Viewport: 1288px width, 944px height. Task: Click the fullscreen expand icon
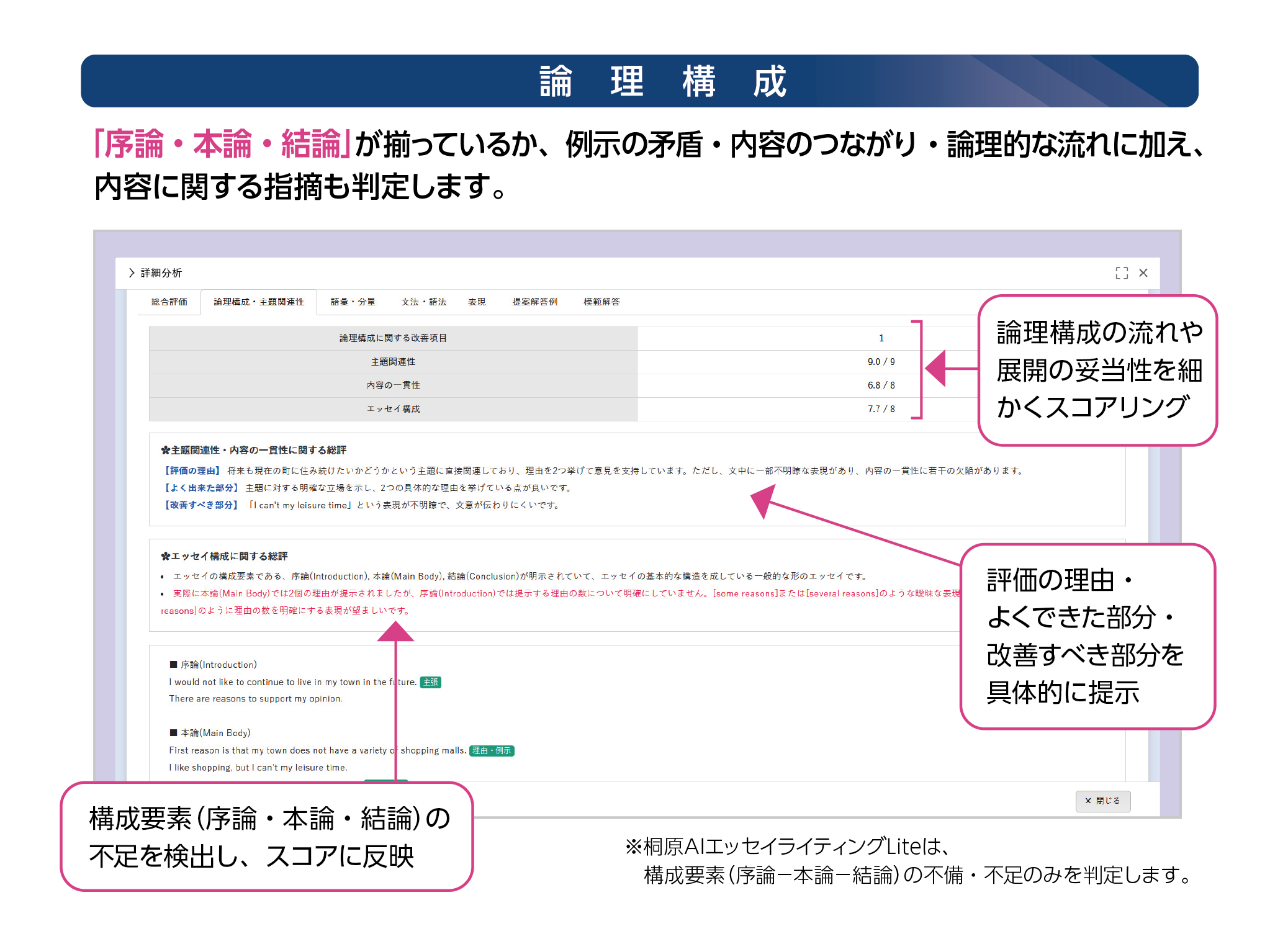pos(1121,273)
